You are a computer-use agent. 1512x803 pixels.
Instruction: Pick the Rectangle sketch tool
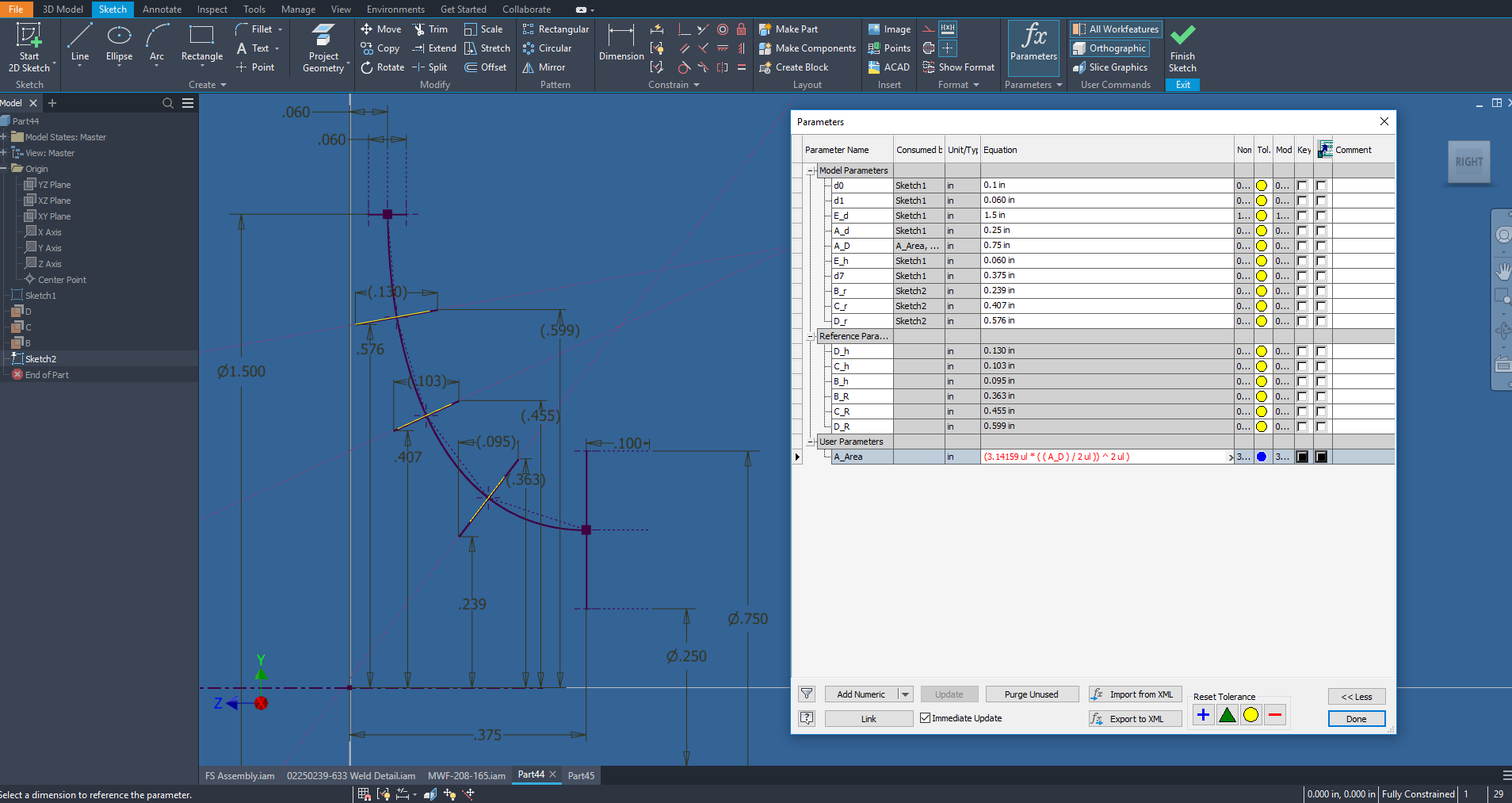click(202, 43)
